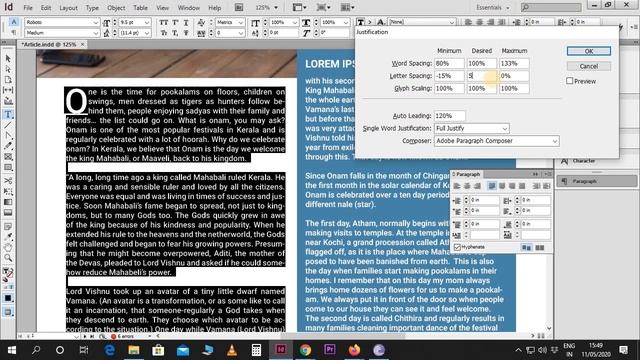Open Adobe Premiere Pro from the taskbar
Viewport: 640px width, 360px height.
pos(330,350)
